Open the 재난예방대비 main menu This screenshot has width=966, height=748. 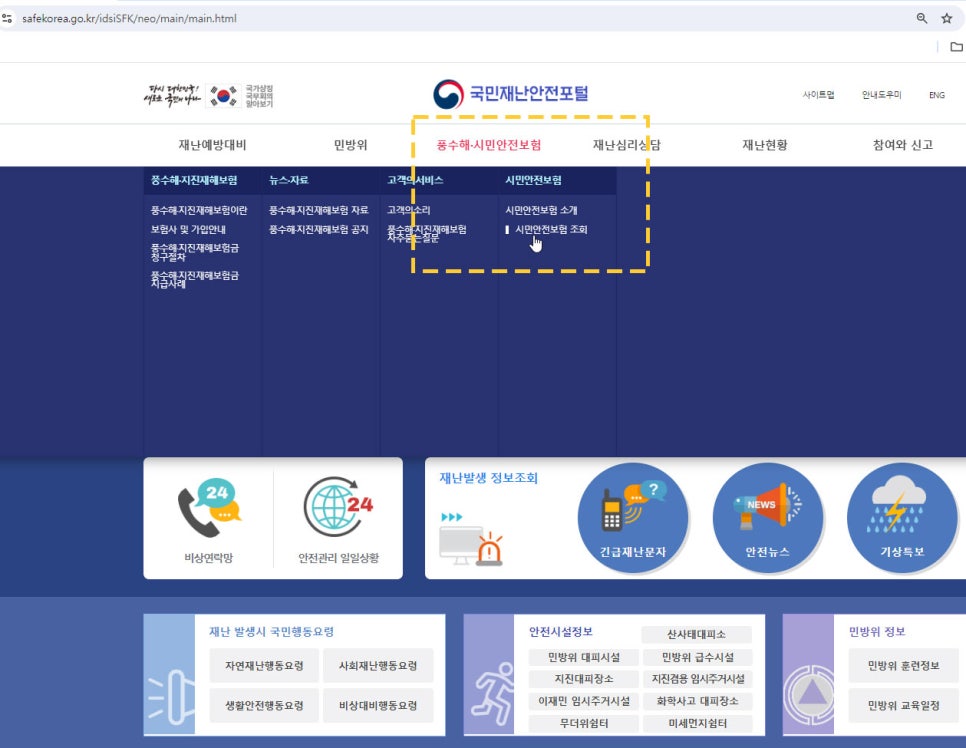(212, 145)
